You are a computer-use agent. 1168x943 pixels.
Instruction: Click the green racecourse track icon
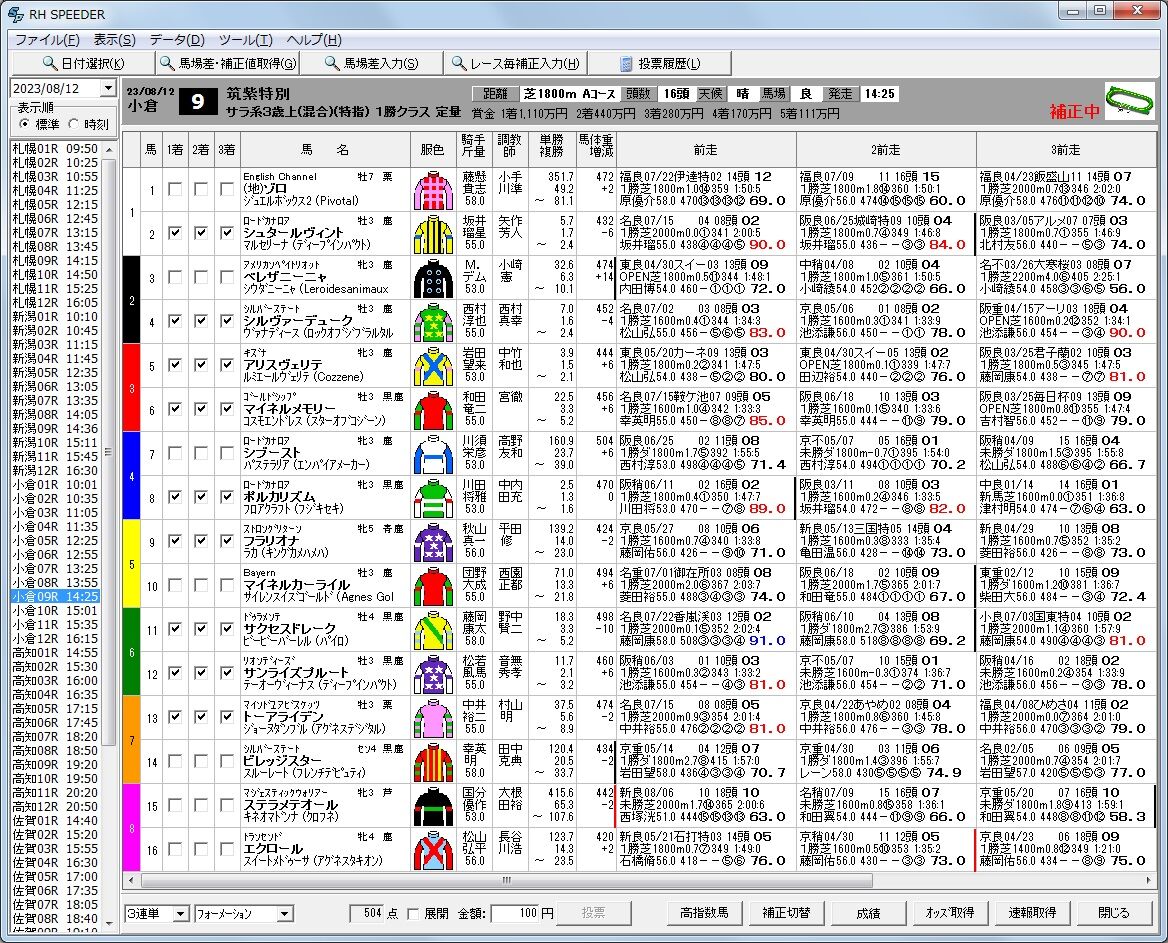tap(1129, 101)
